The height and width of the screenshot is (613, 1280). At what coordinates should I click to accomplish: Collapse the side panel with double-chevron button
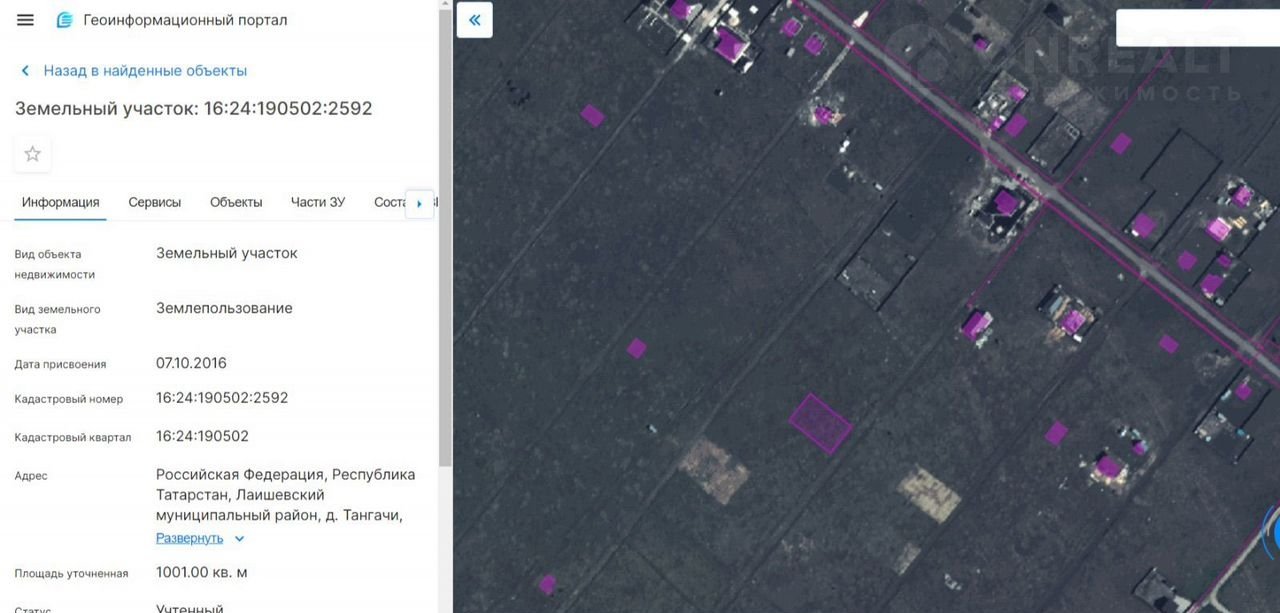pos(475,20)
